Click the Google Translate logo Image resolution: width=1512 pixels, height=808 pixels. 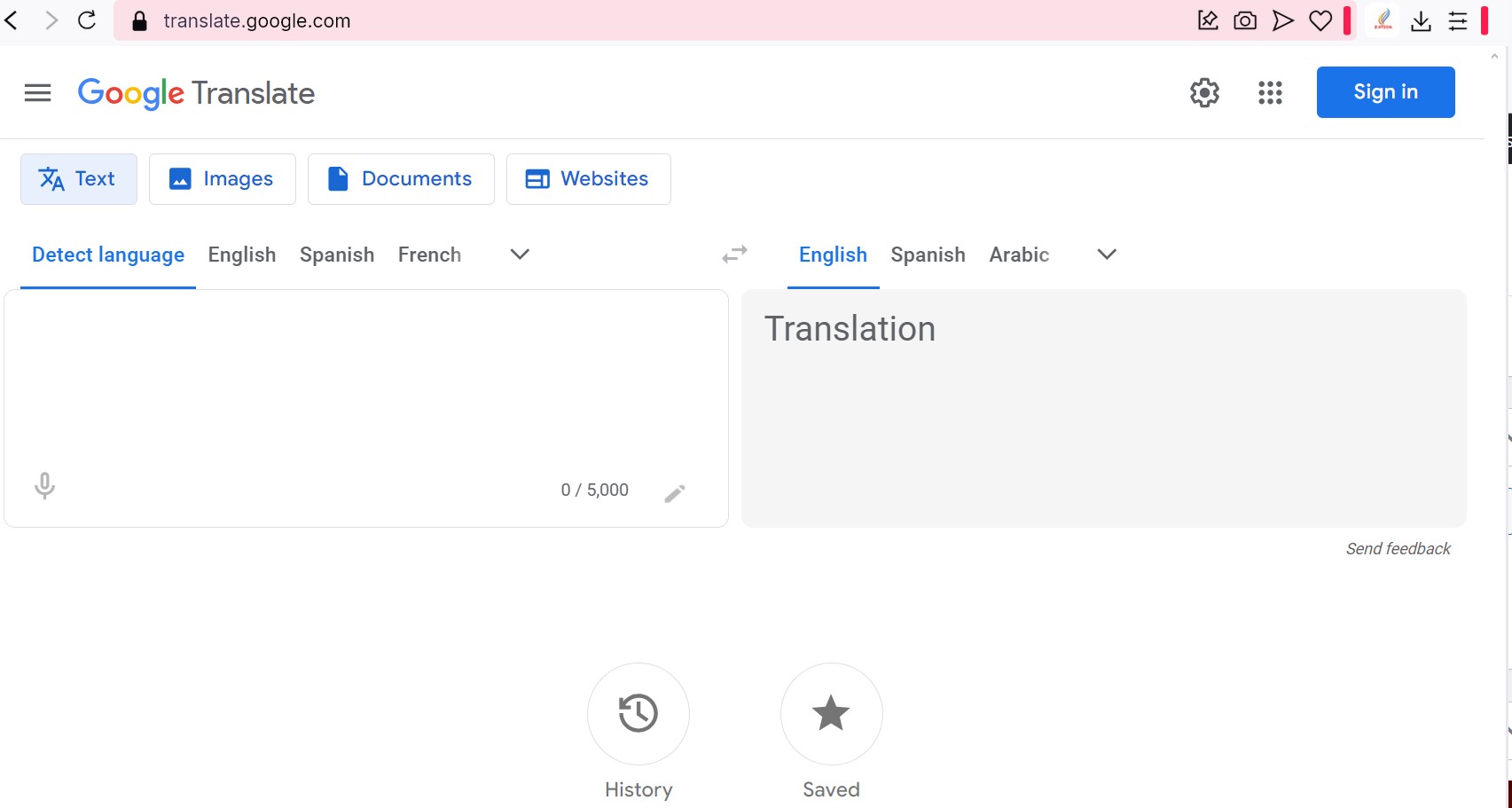(196, 93)
